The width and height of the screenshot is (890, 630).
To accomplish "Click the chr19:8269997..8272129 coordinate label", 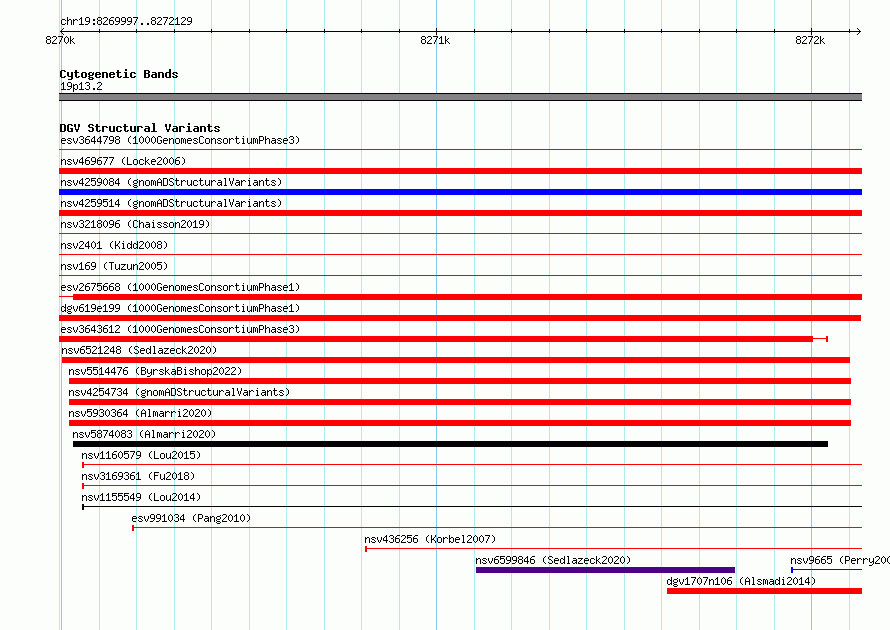I will (126, 21).
